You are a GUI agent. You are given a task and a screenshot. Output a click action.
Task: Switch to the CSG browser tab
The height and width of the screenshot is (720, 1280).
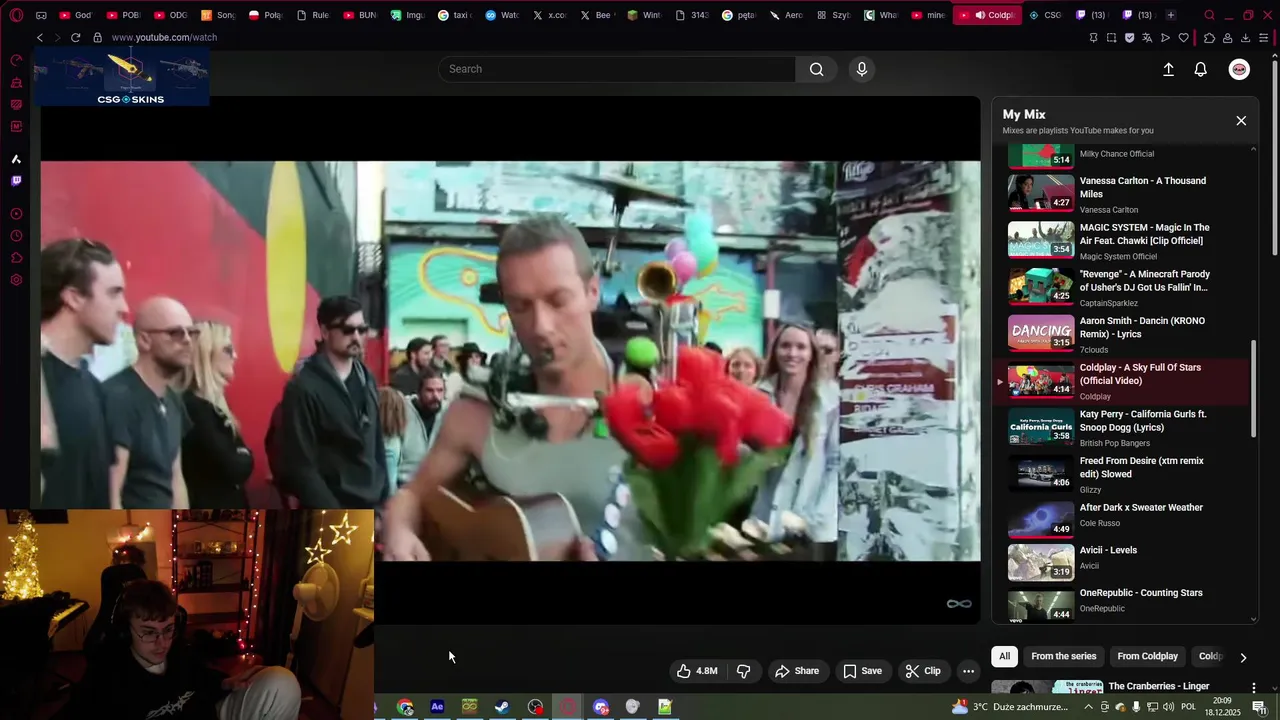(x=1046, y=15)
